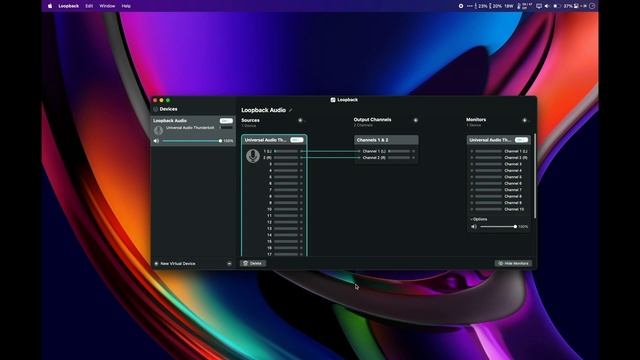Image resolution: width=640 pixels, height=360 pixels.
Task: Click input connector of monitor Channel 10
Action: (472, 209)
